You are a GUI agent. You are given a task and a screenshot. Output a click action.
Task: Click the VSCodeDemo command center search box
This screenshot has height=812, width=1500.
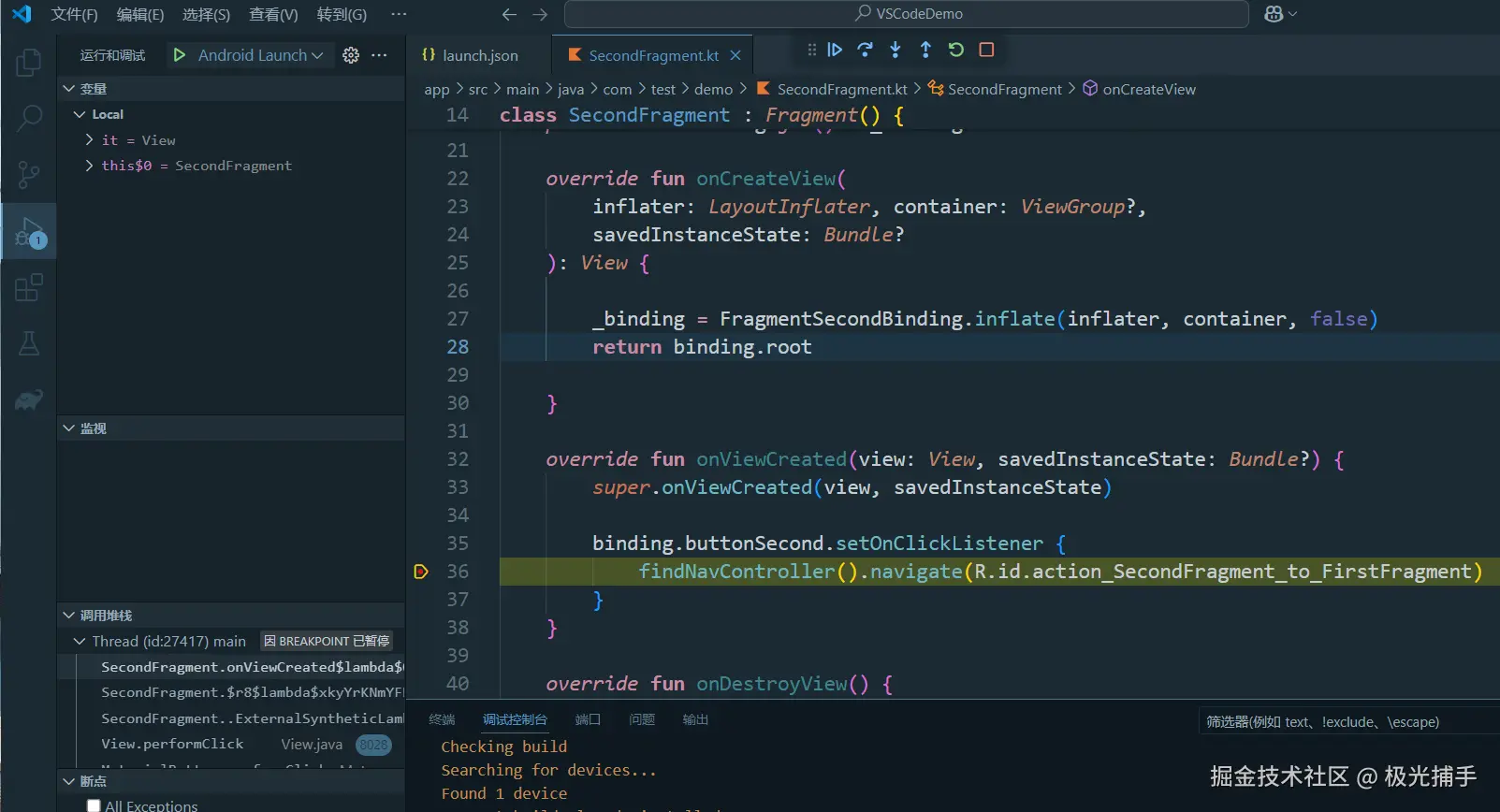coord(907,14)
